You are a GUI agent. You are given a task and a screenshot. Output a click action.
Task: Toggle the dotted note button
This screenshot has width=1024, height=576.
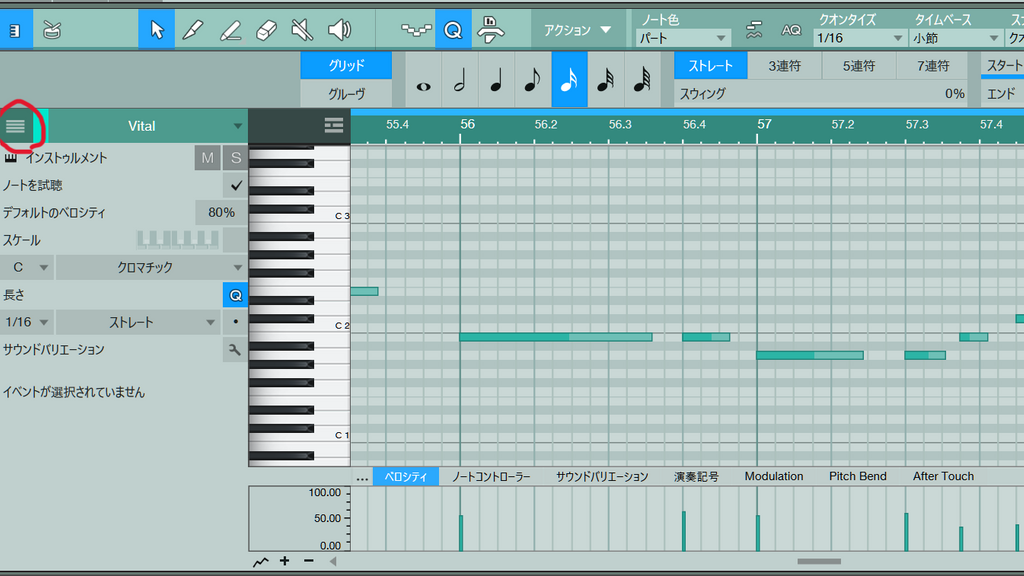pyautogui.click(x=235, y=322)
